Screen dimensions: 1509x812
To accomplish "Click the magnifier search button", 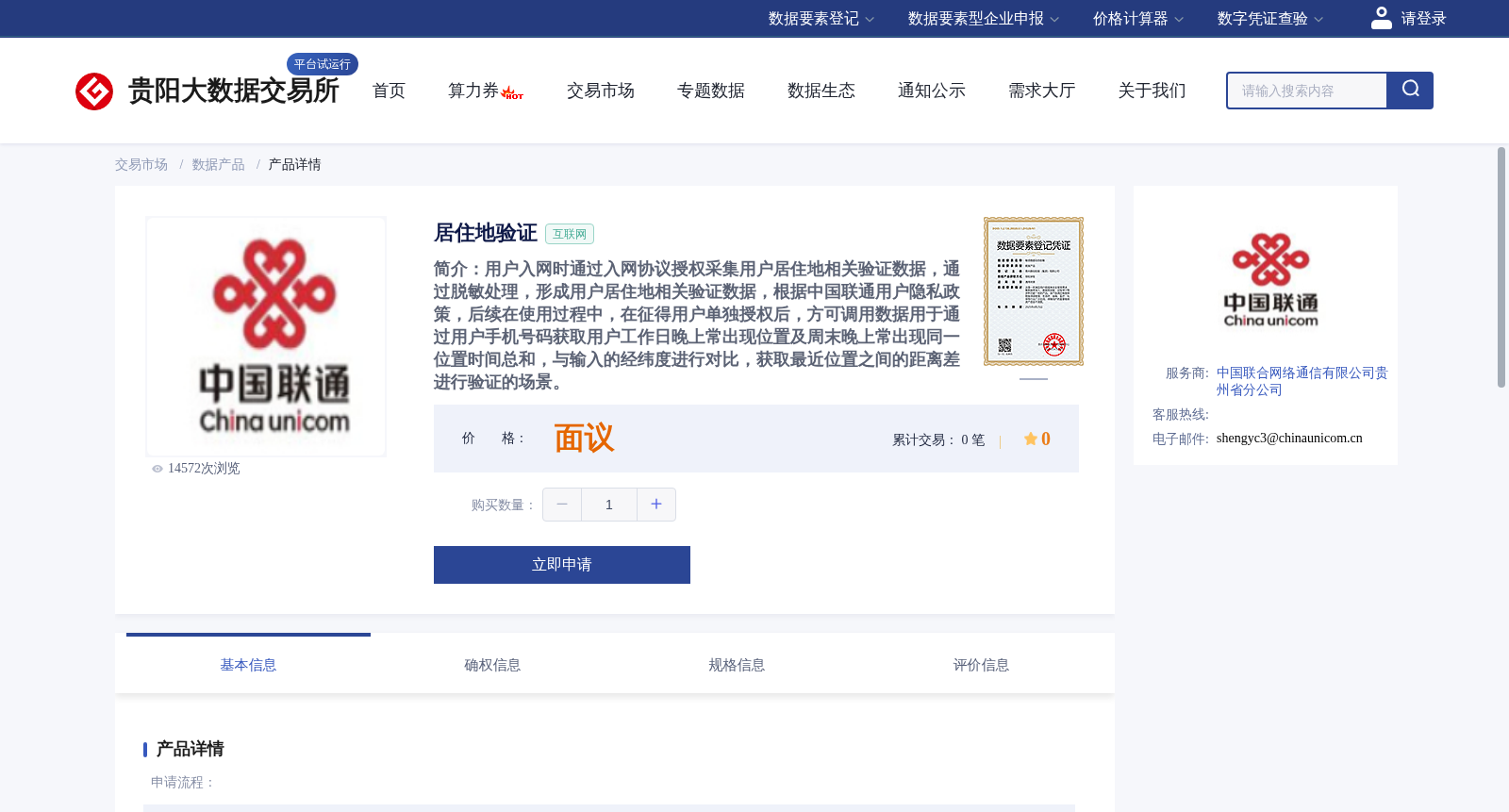I will (1410, 91).
